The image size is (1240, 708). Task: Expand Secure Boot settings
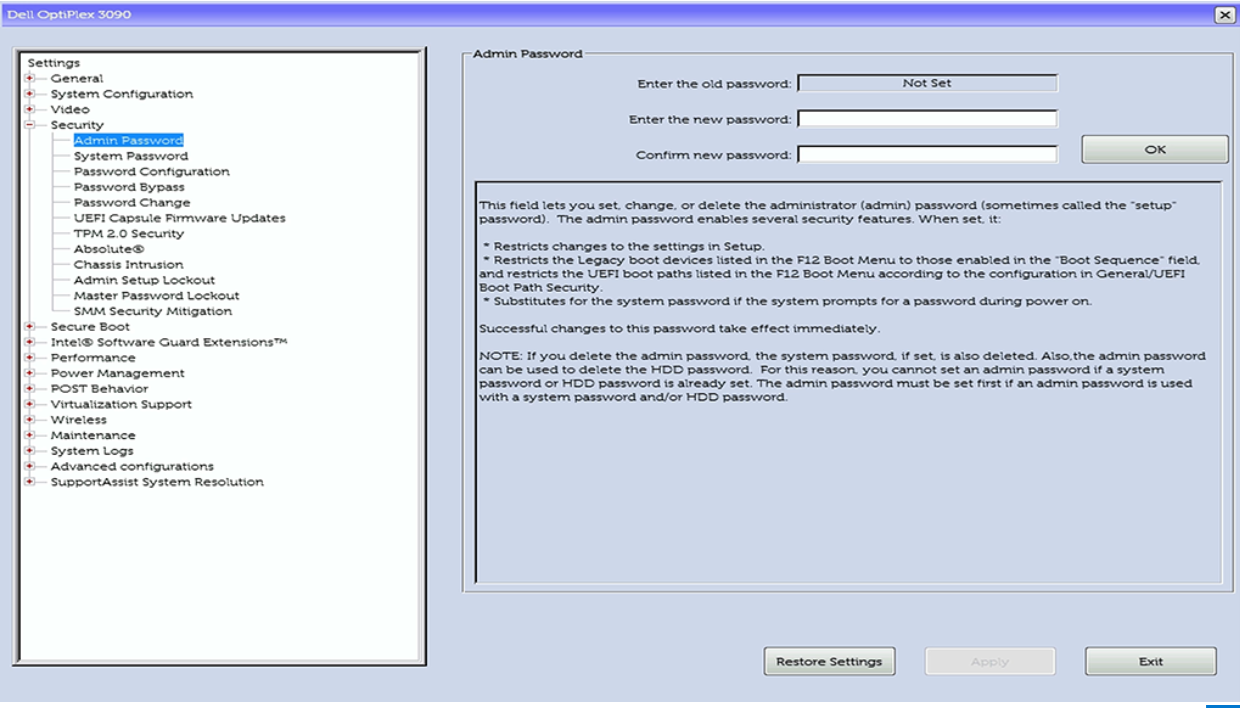29,326
